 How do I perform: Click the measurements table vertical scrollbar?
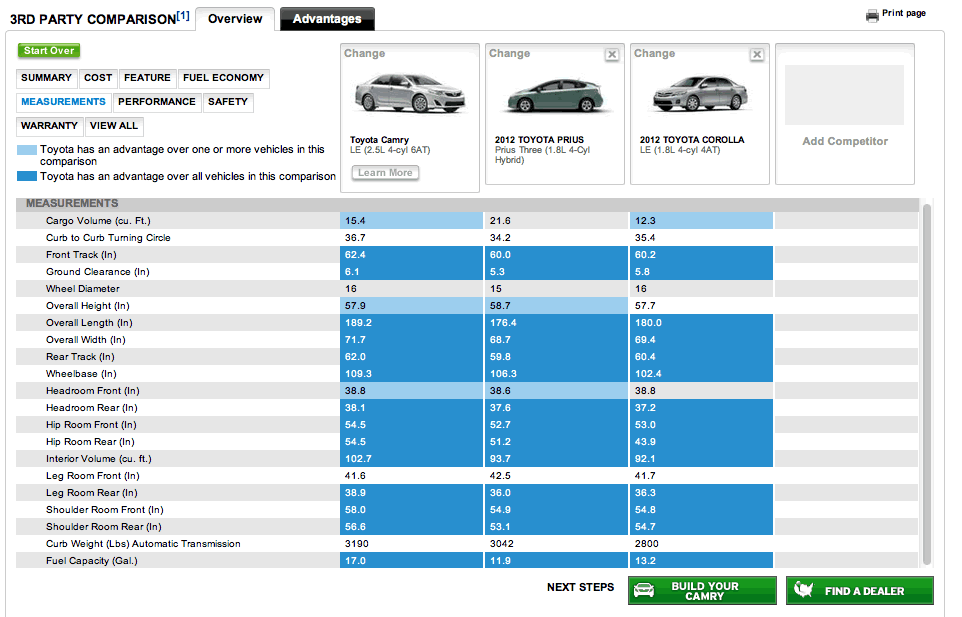(926, 385)
